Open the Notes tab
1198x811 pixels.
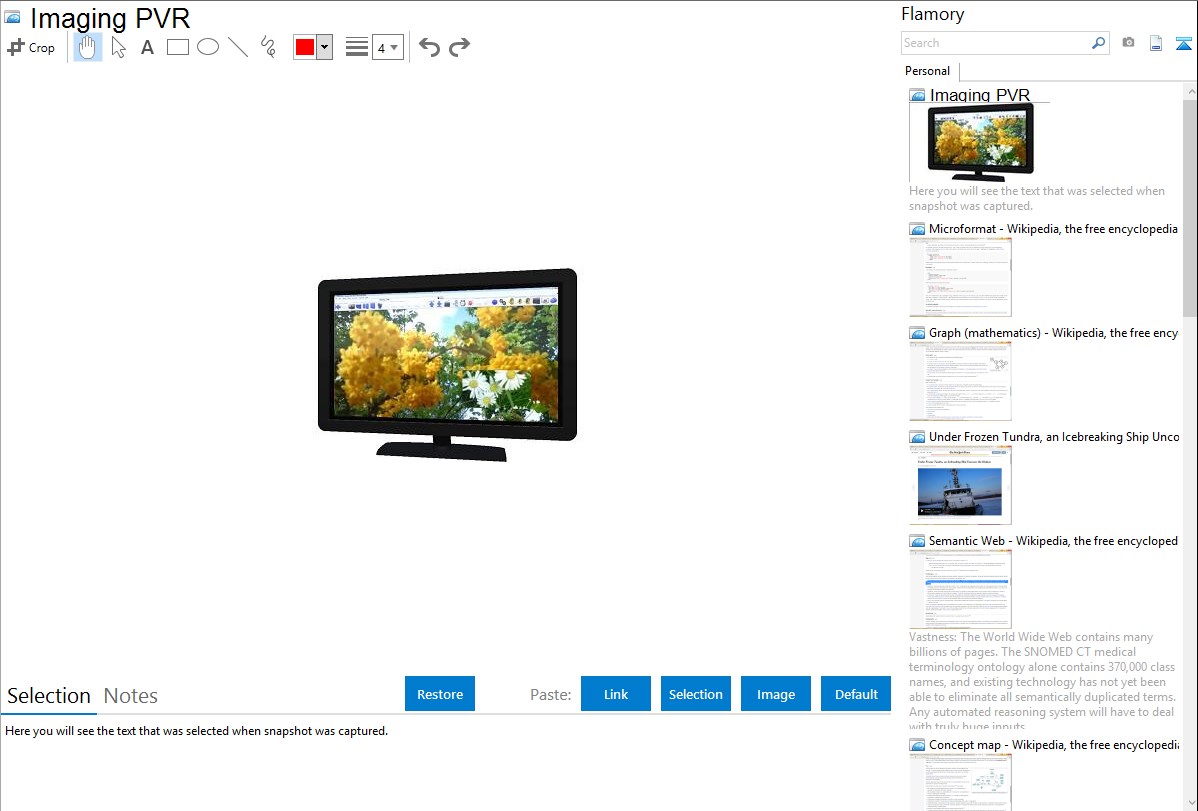coord(131,696)
